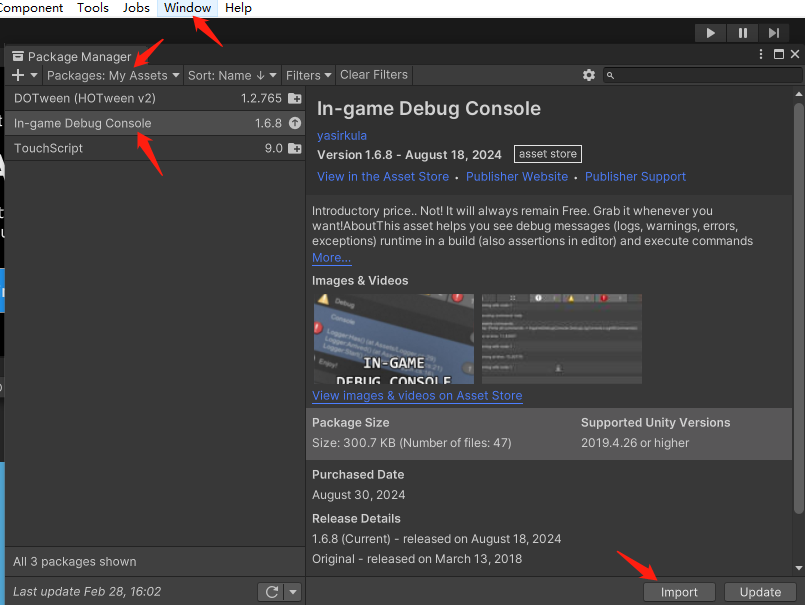The image size is (805, 605).
Task: Open the first In-Game Debug Console thumbnail
Action: coord(394,339)
